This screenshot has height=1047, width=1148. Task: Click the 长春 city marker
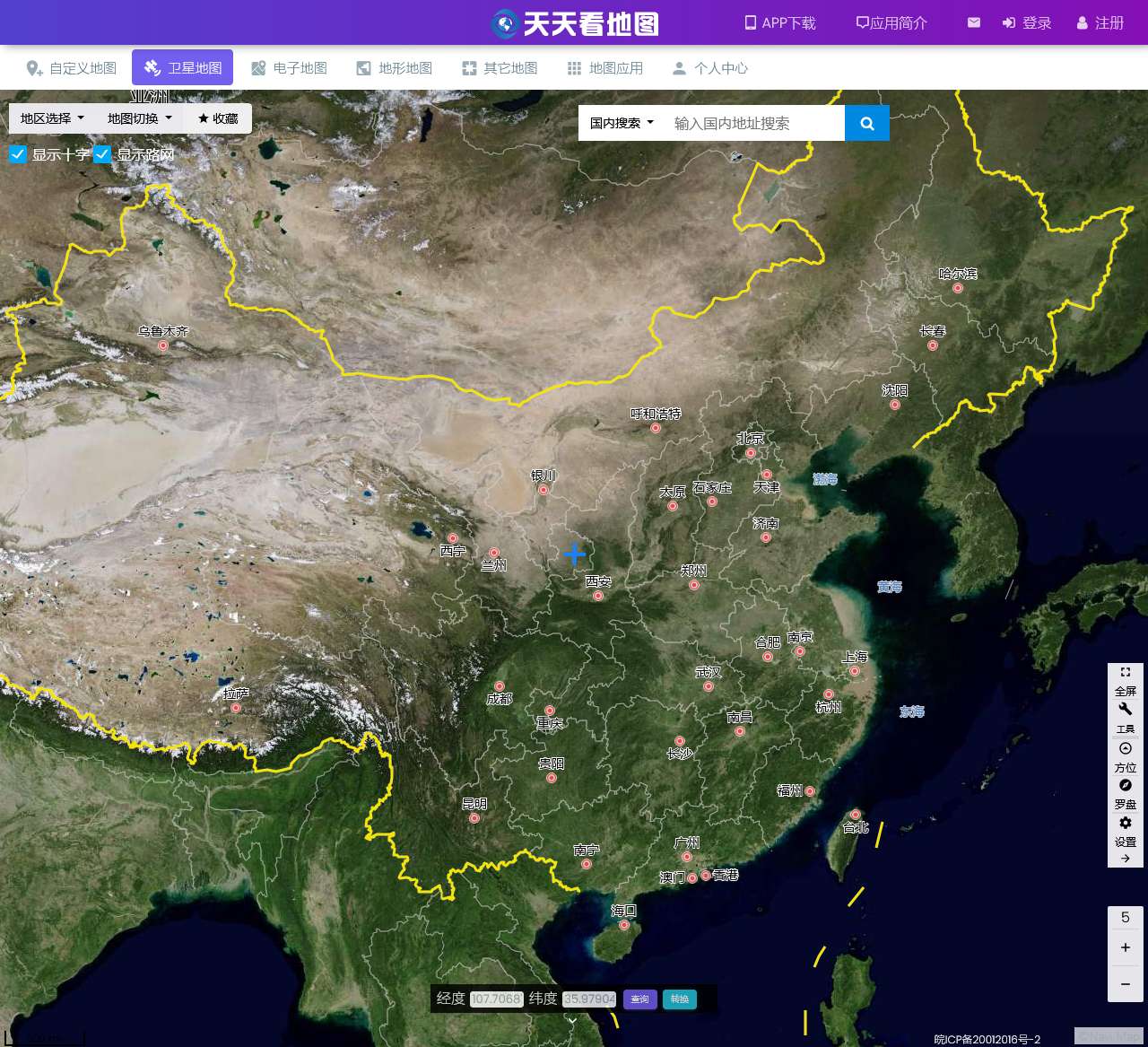coord(933,345)
